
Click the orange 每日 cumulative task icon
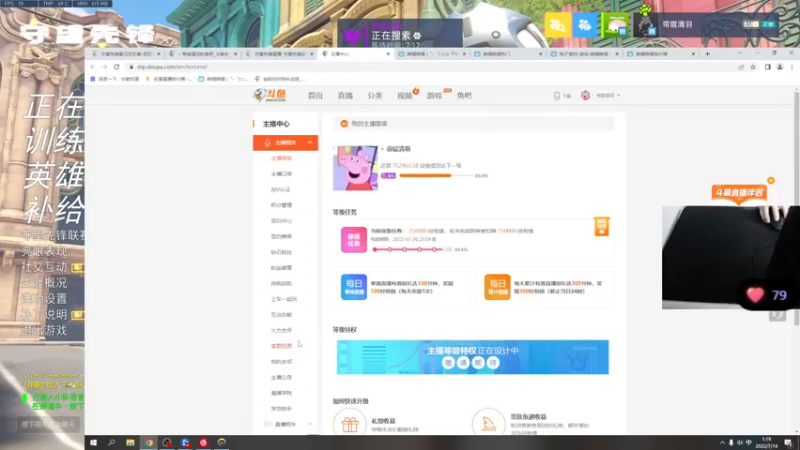(497, 287)
